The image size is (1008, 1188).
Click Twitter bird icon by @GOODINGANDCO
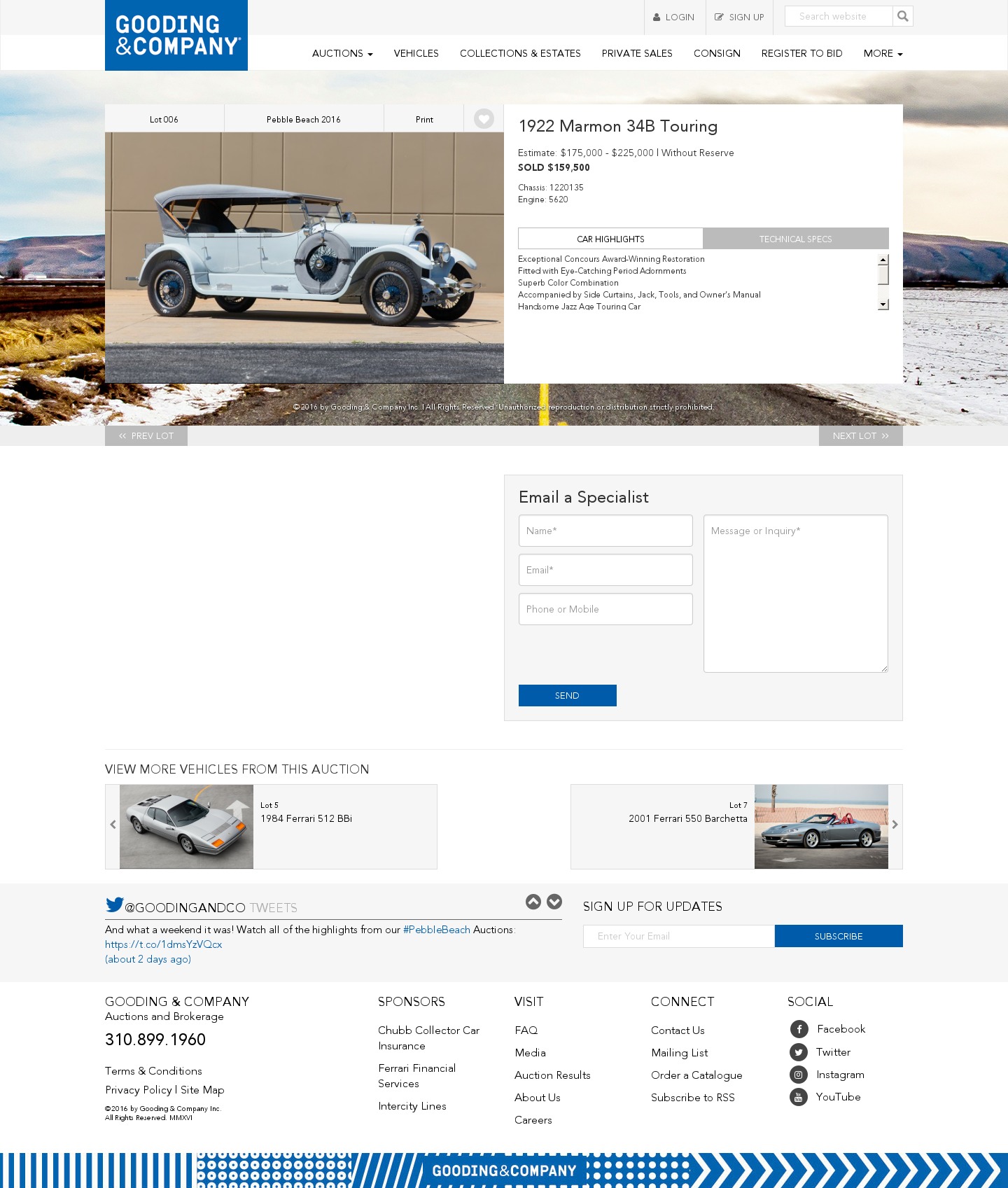114,905
